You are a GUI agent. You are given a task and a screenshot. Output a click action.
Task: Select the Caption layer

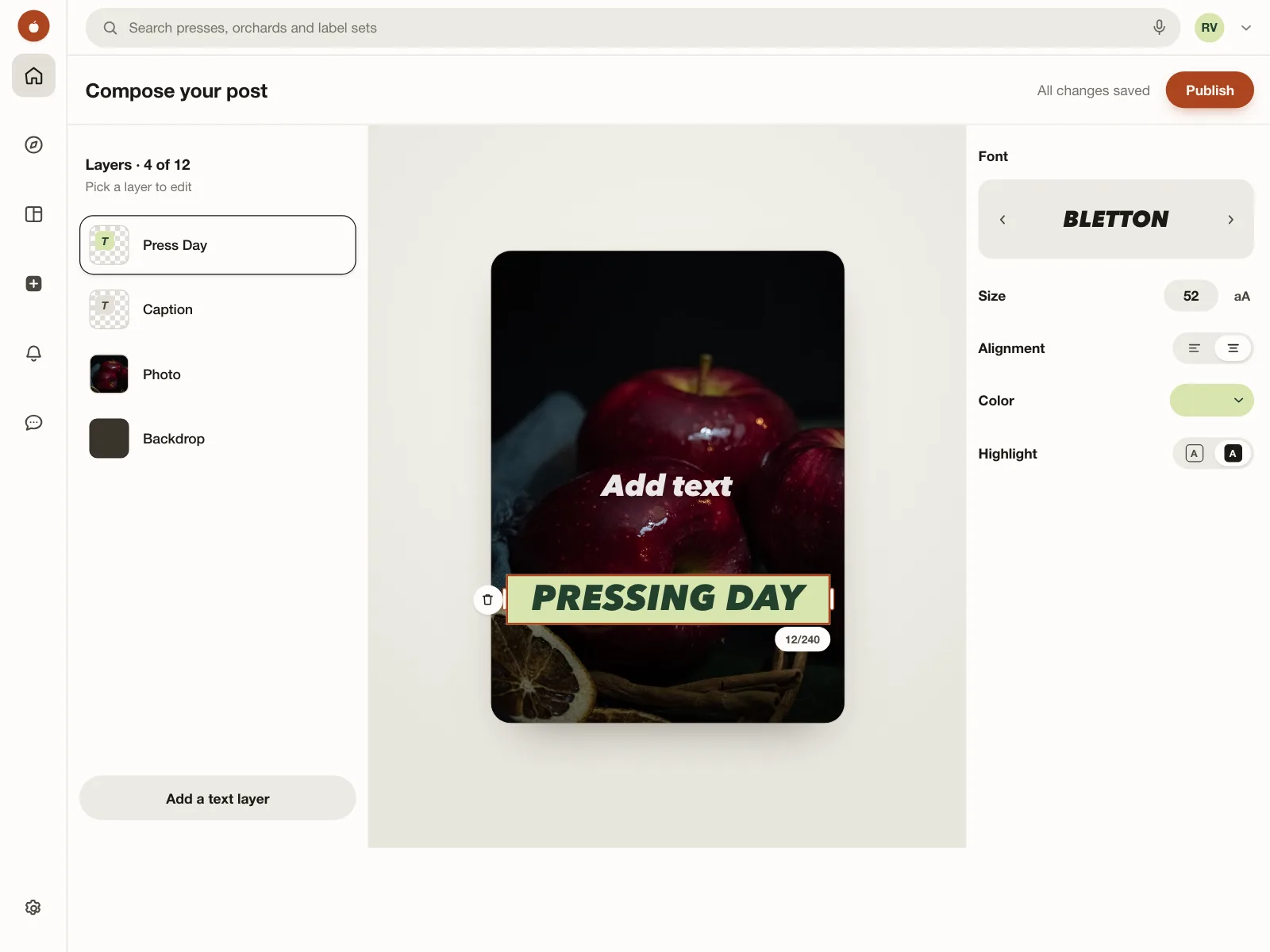(217, 309)
